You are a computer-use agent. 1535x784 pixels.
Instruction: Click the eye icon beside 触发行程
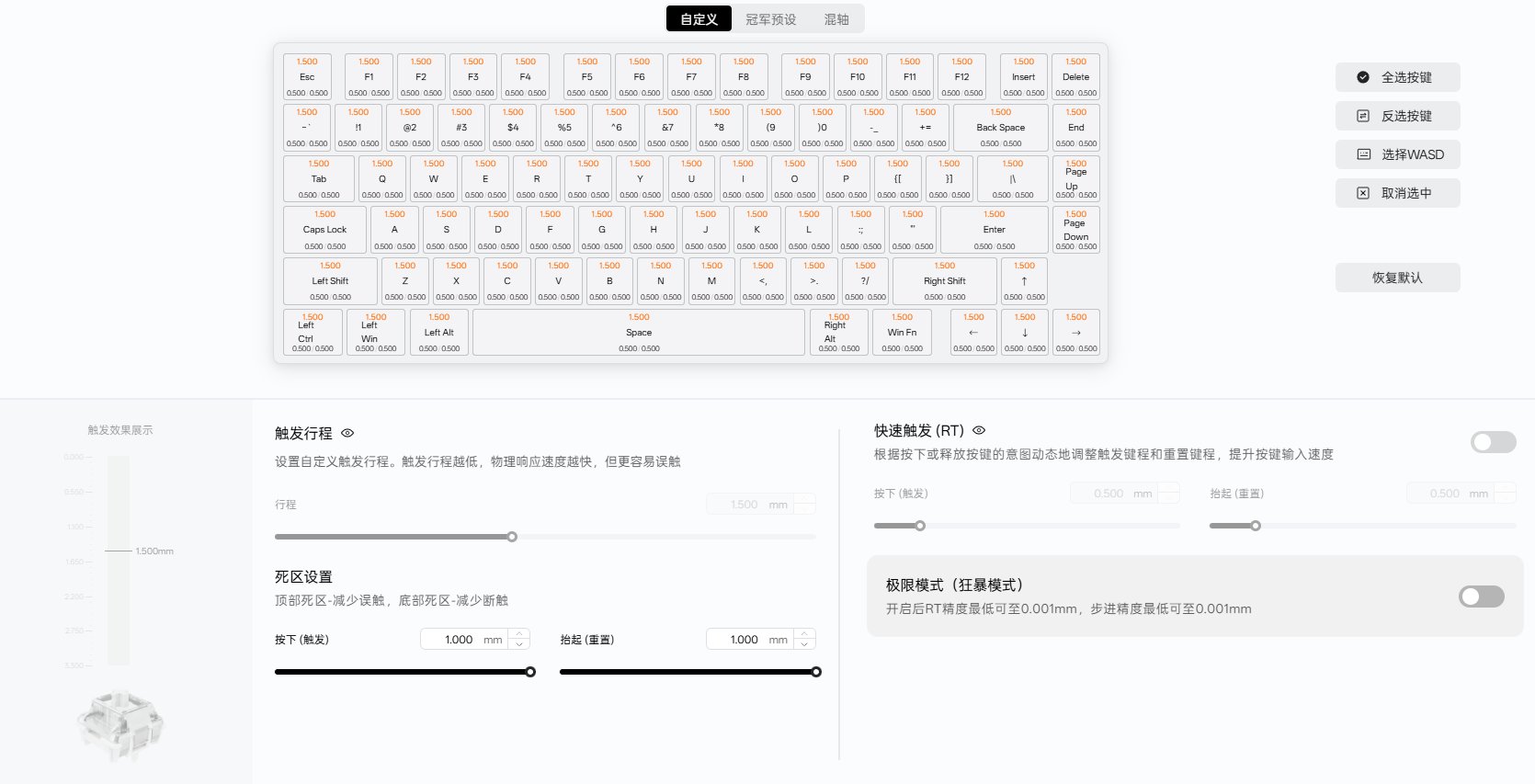tap(347, 433)
